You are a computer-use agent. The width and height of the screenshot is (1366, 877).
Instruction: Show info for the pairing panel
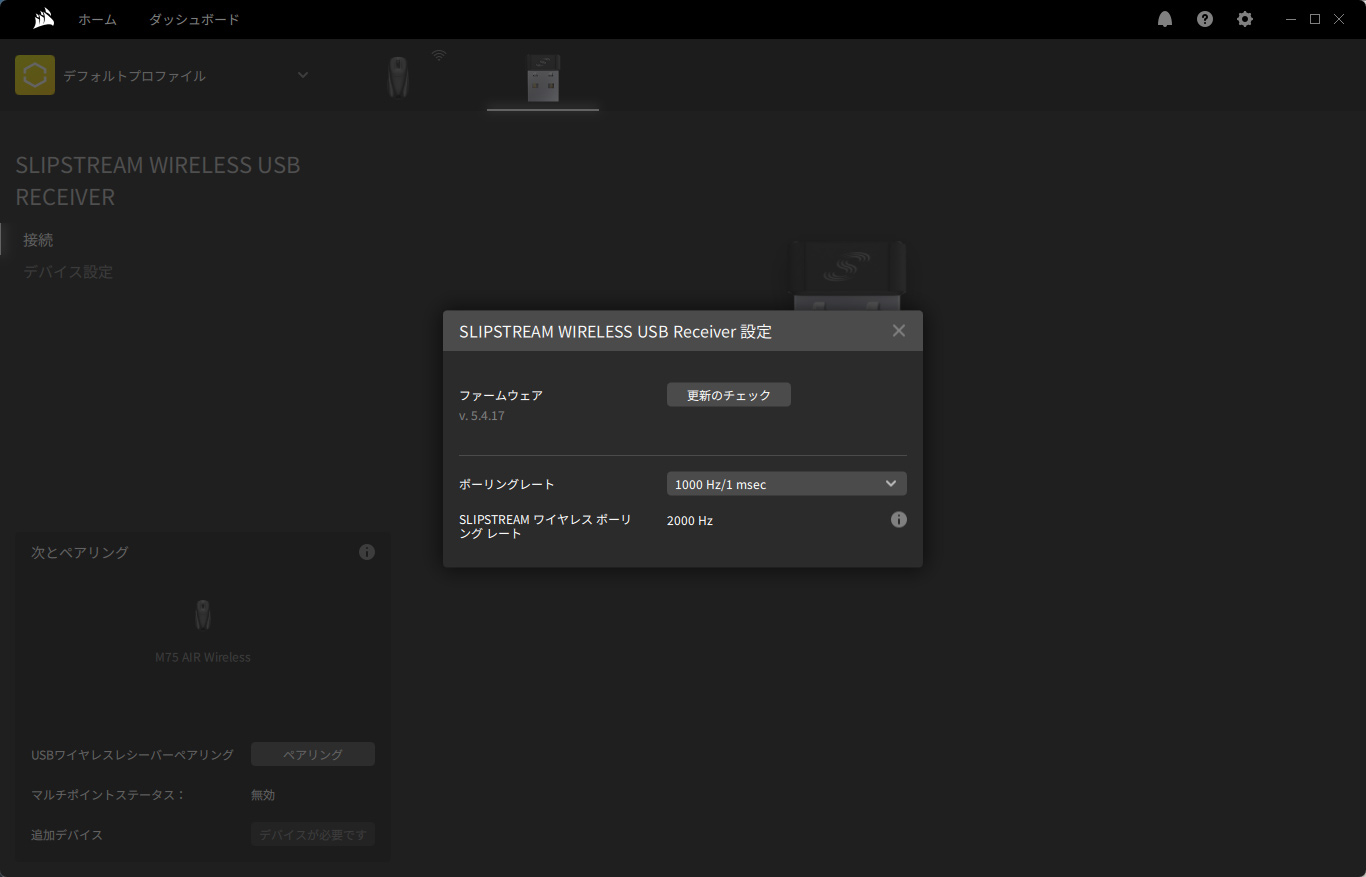coord(367,552)
